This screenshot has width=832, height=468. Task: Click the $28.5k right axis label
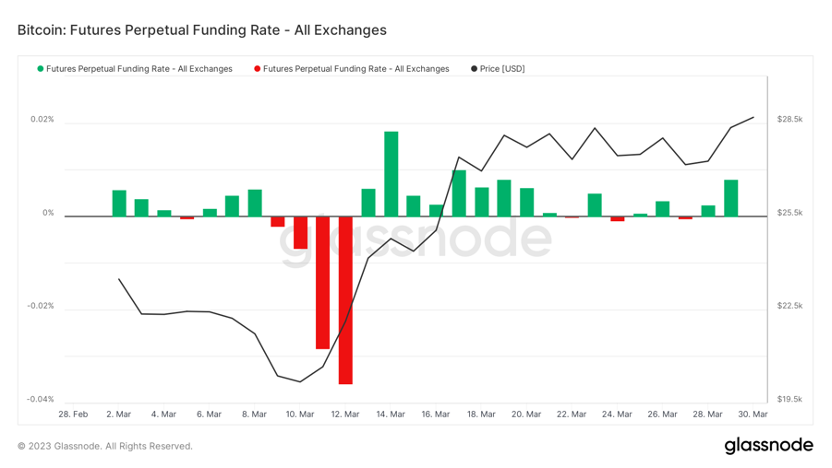790,120
